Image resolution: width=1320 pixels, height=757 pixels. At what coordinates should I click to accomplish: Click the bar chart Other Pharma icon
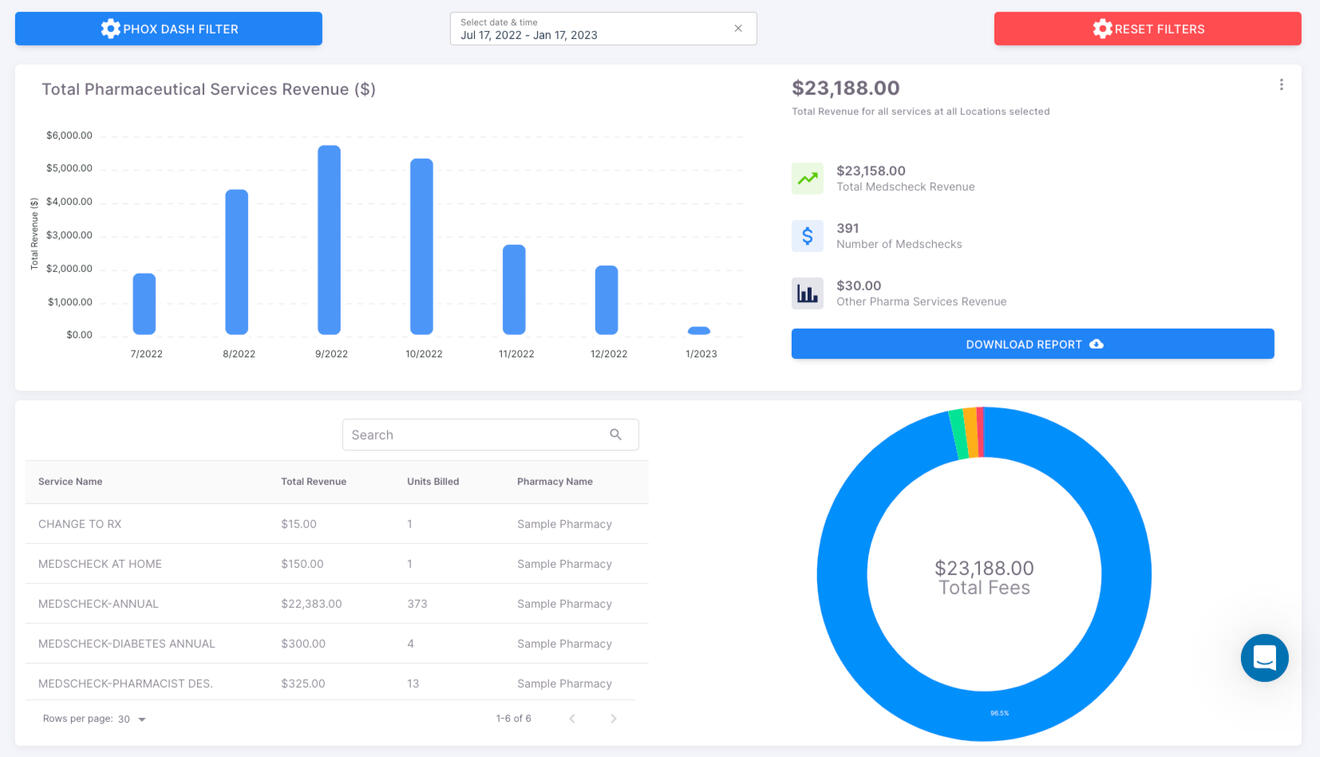click(x=807, y=293)
